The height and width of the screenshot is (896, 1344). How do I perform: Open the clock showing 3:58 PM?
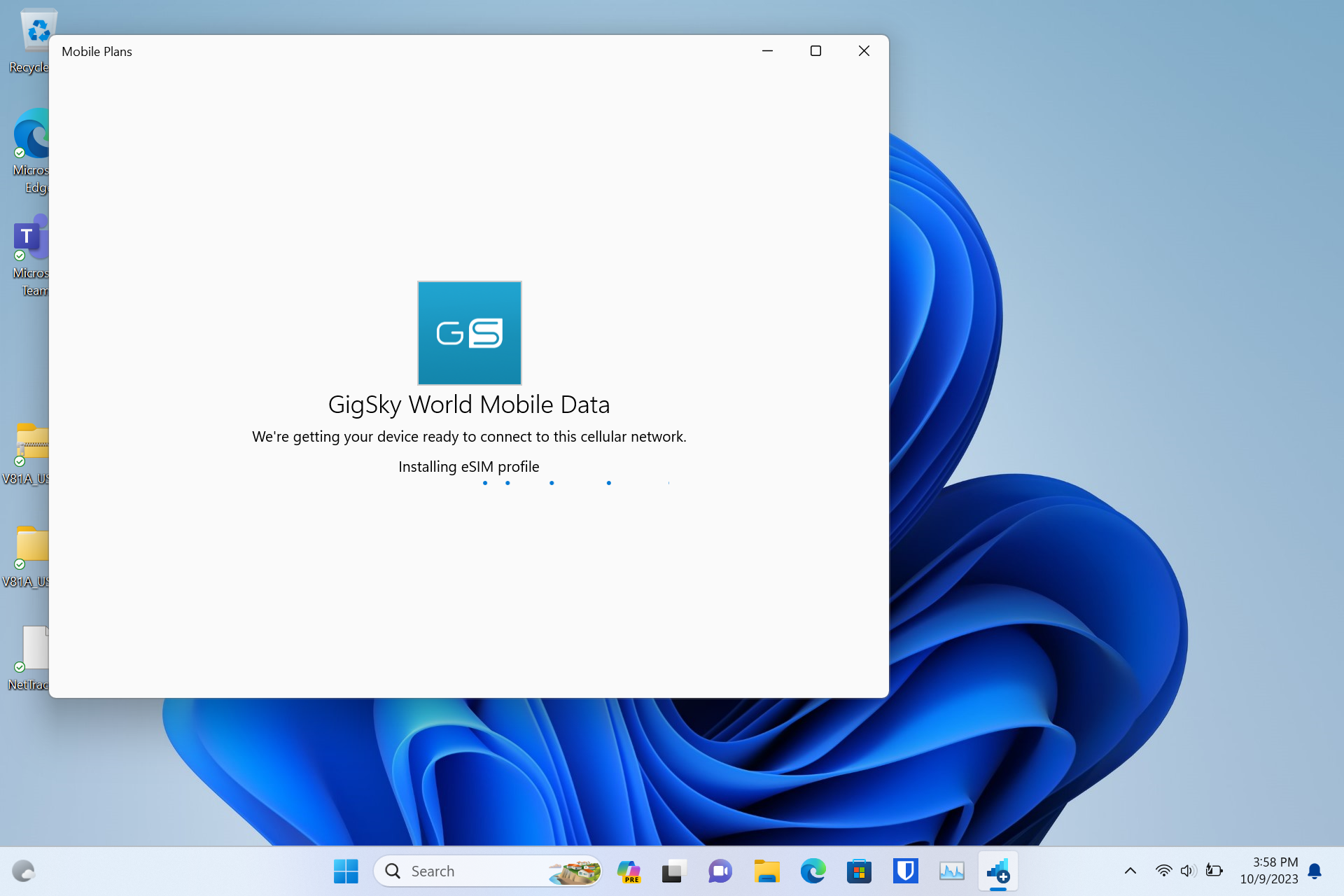point(1268,871)
